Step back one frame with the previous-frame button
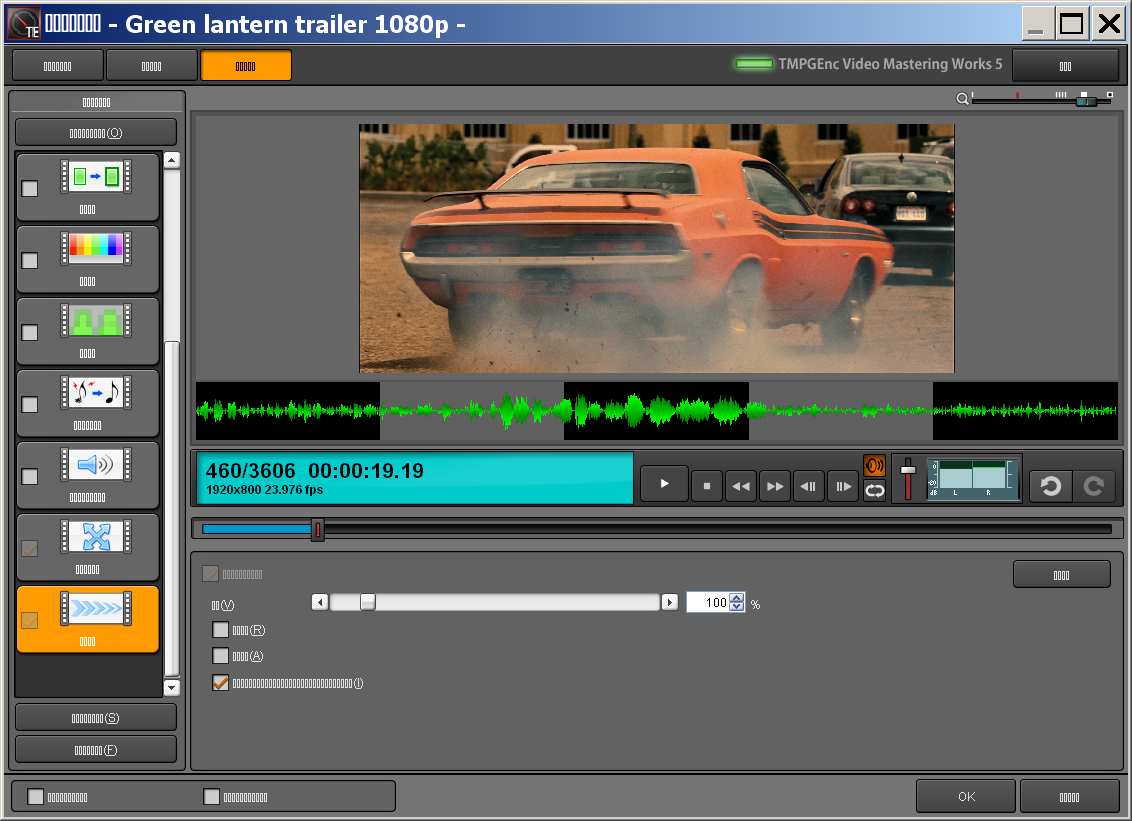Screen dimensions: 1132x821 (809, 486)
